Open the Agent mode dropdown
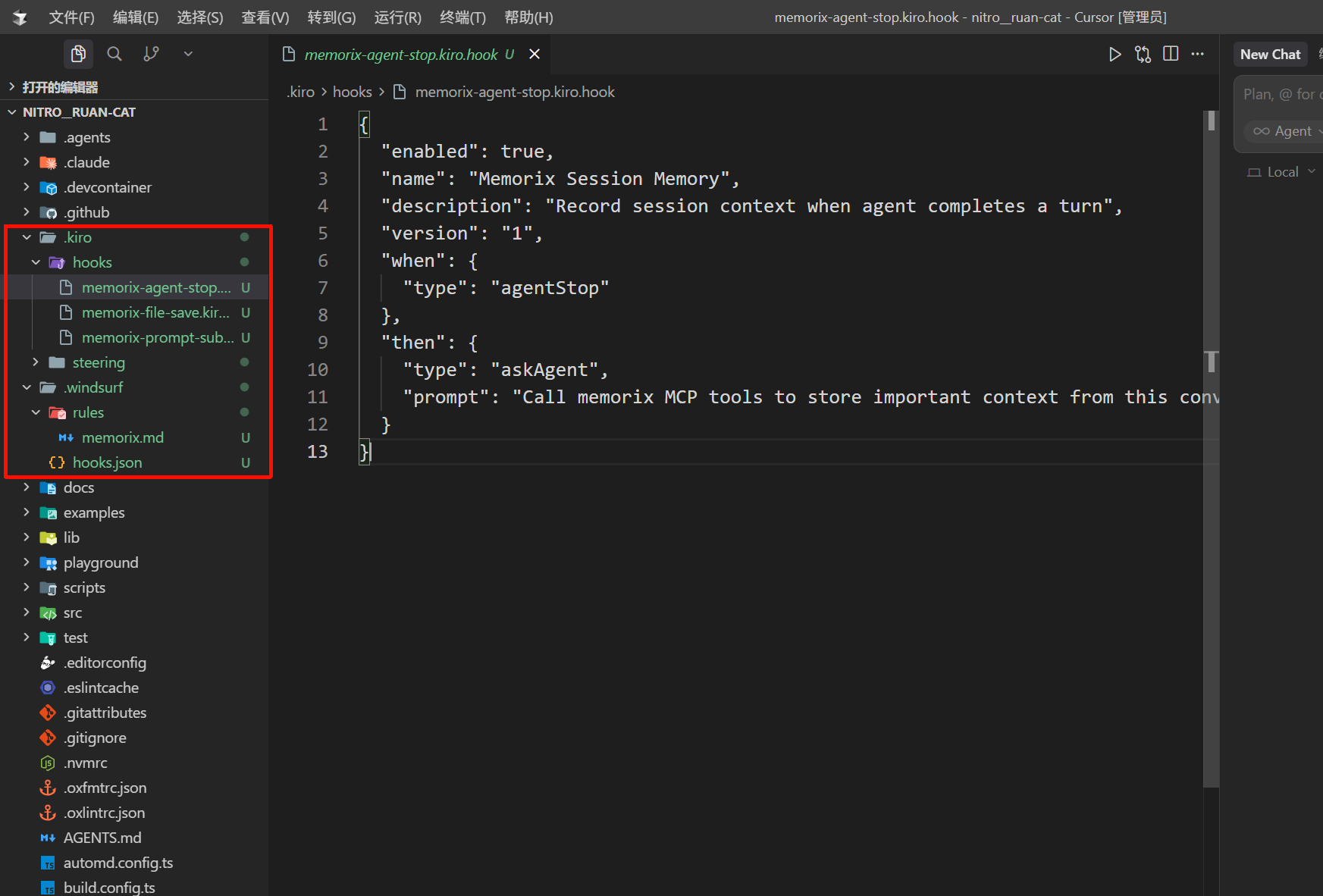The image size is (1323, 896). pyautogui.click(x=1286, y=131)
